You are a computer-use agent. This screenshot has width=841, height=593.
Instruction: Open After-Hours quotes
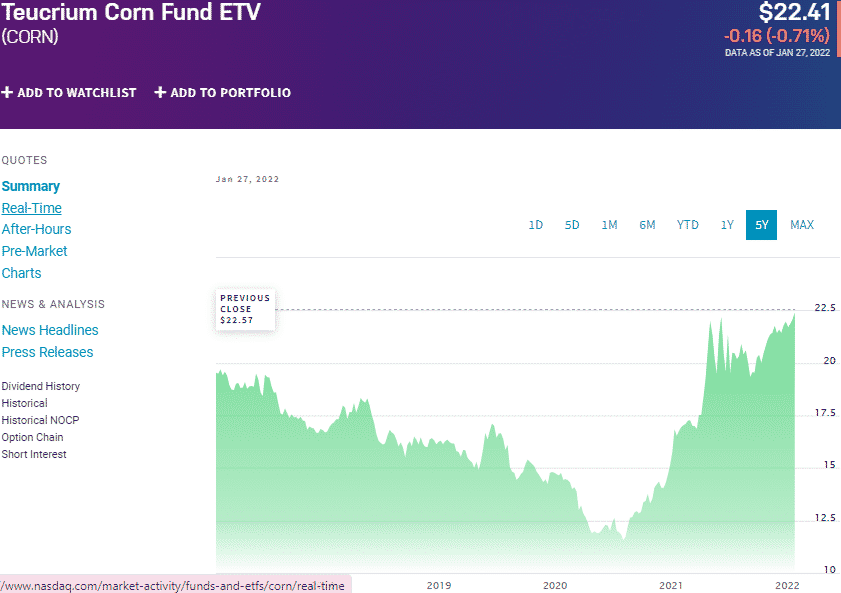tap(36, 229)
